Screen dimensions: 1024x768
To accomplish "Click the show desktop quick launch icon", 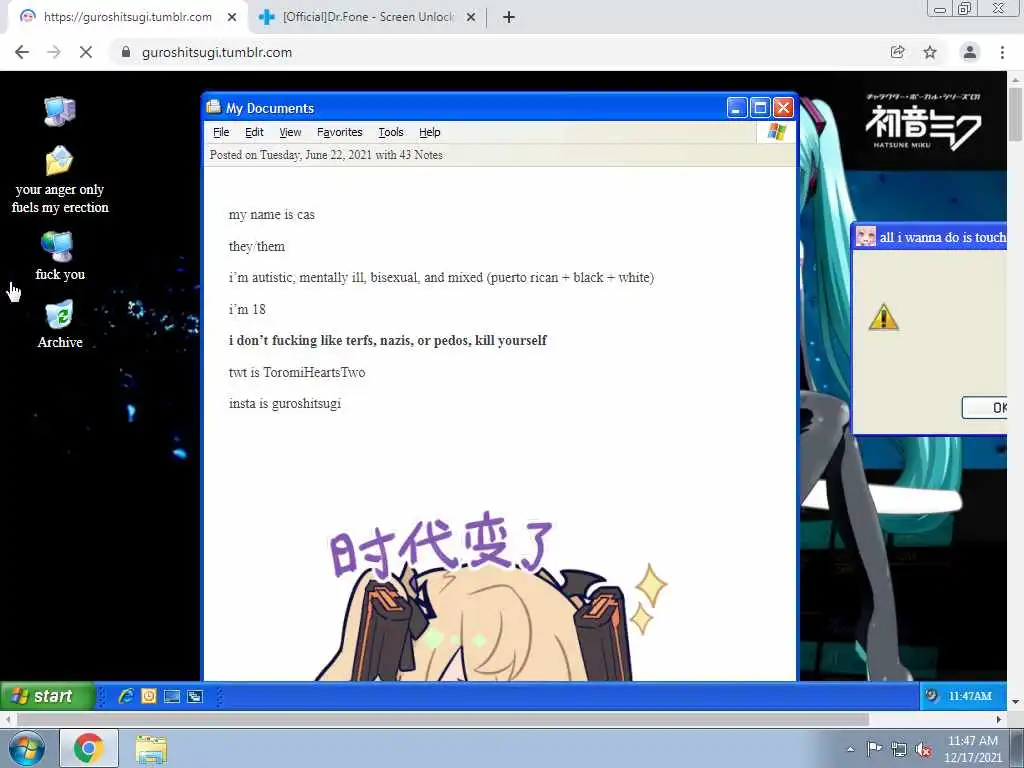I will pos(172,696).
